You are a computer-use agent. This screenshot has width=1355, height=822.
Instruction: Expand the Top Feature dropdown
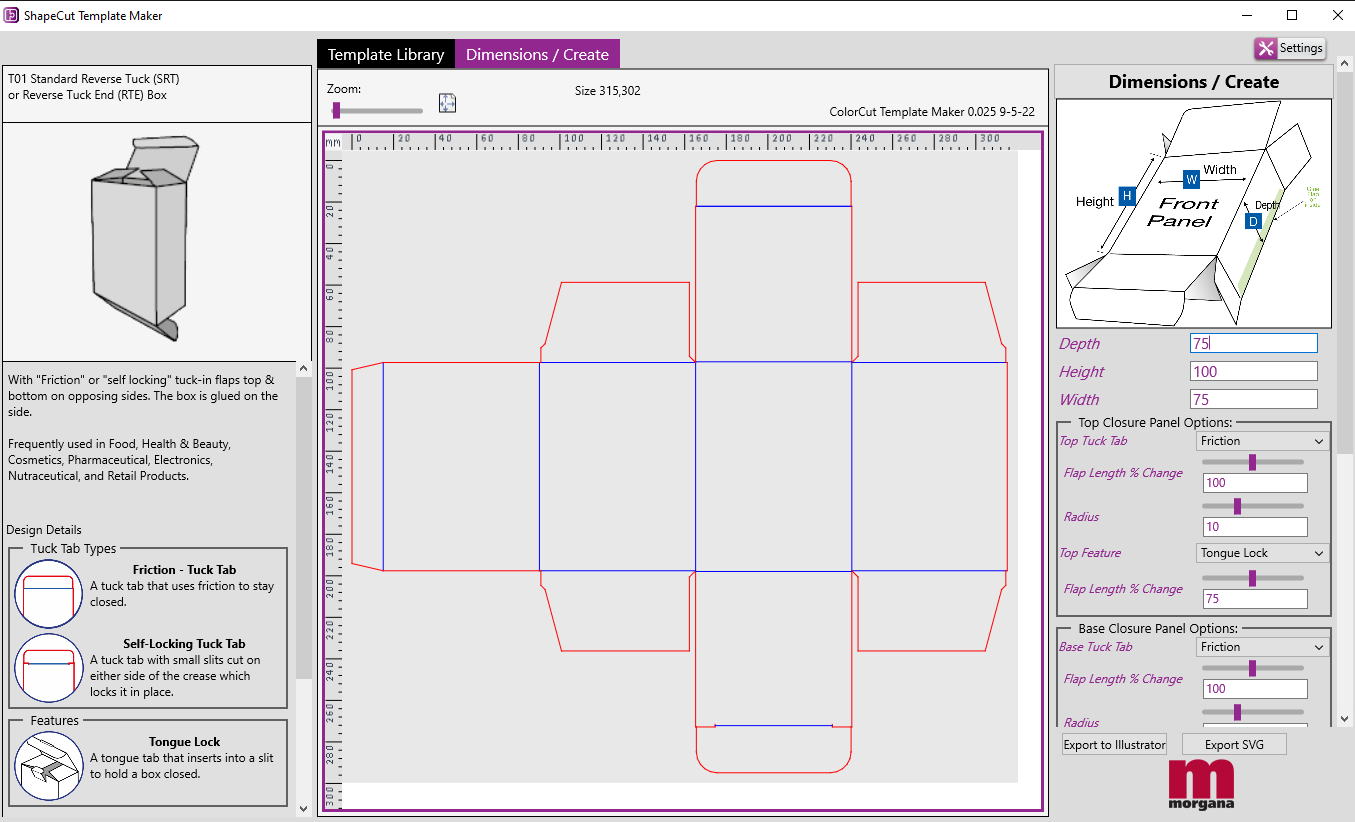(x=1262, y=553)
